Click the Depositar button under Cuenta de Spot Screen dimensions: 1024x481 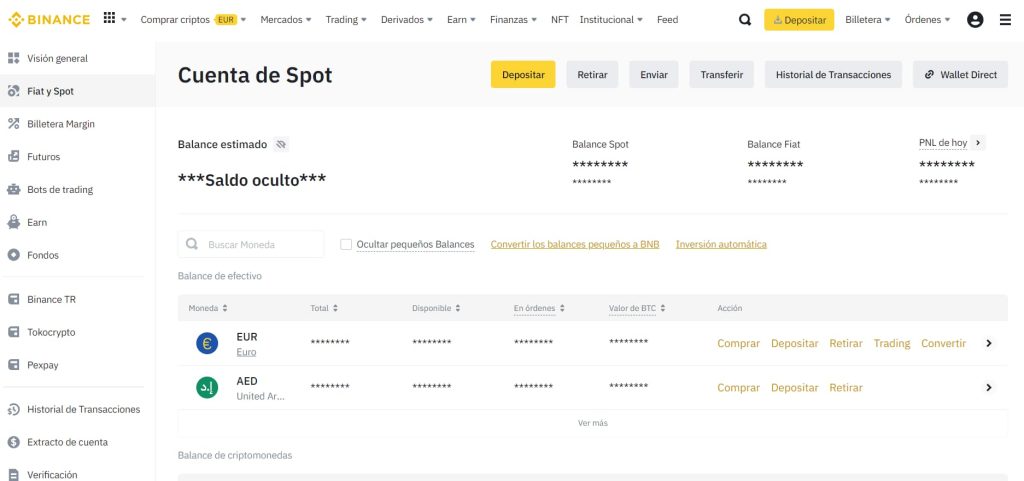[523, 74]
